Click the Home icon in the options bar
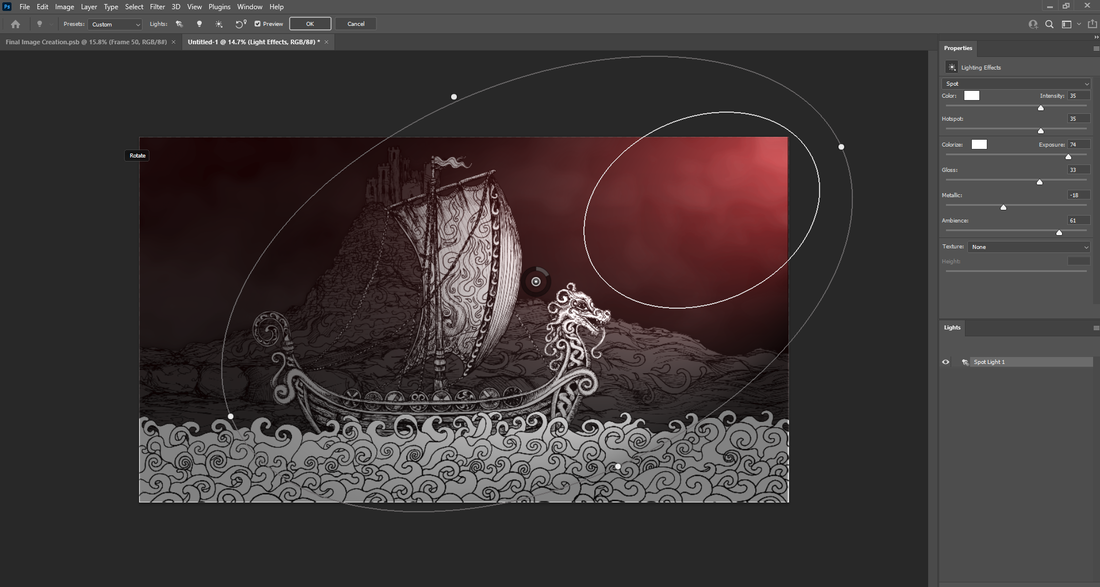This screenshot has width=1100, height=587. point(15,24)
